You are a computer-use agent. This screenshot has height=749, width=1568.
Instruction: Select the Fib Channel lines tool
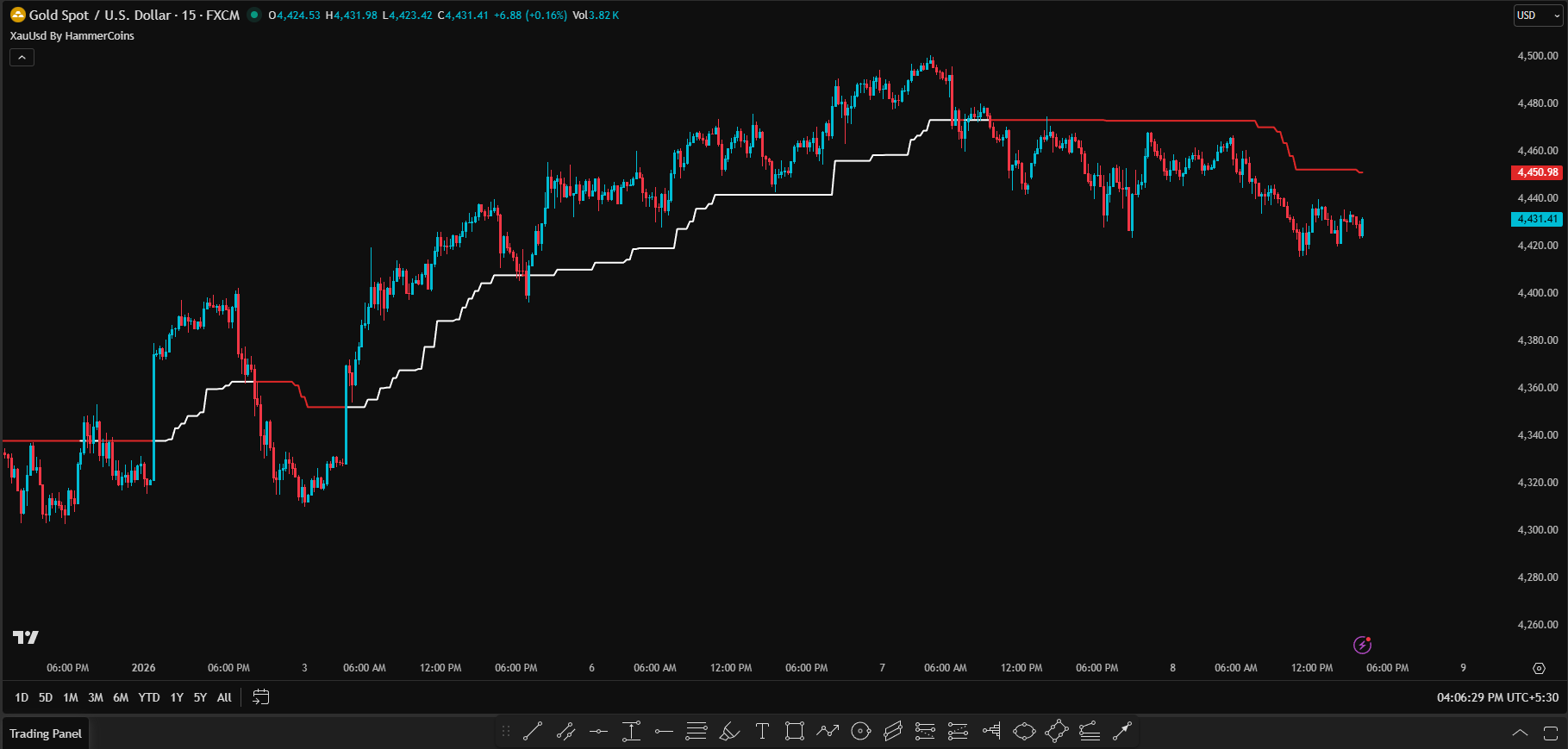1090,732
